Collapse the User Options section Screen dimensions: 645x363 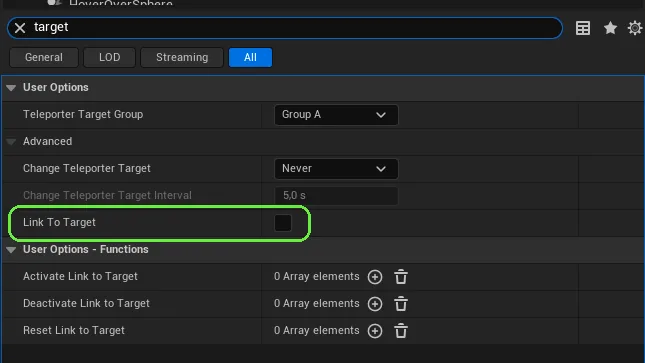click(x=11, y=88)
